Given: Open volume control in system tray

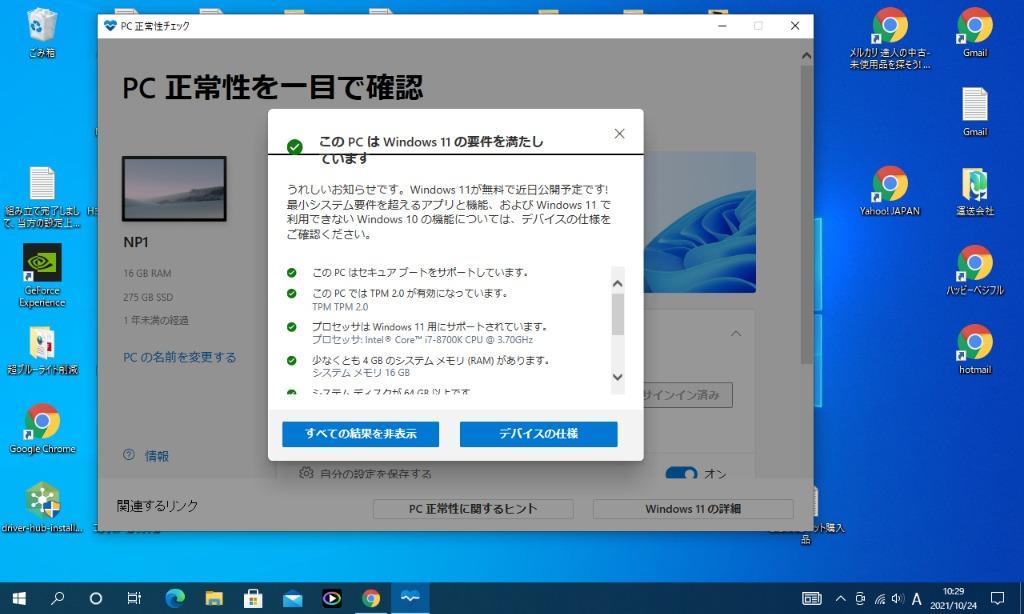Looking at the screenshot, I should [898, 598].
